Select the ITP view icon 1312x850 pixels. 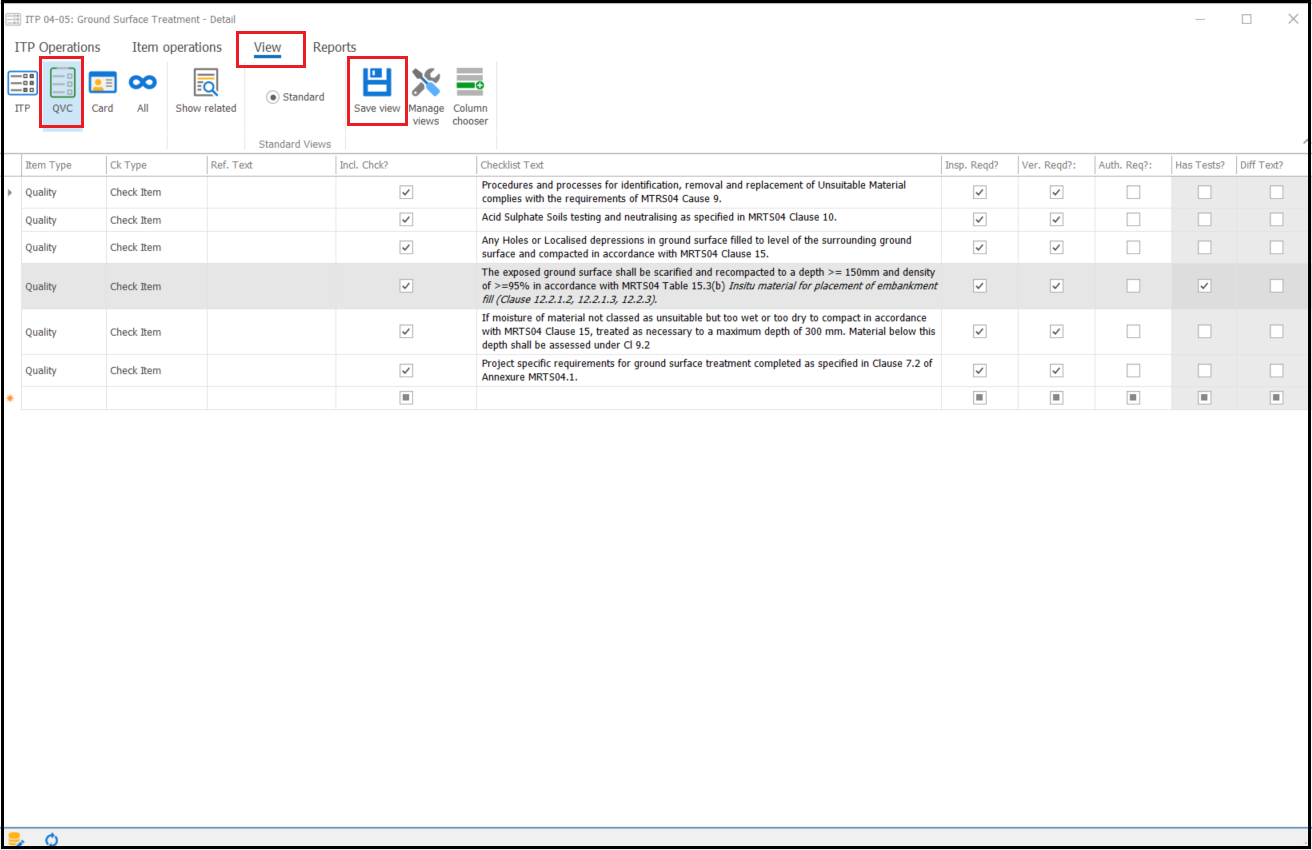click(22, 85)
